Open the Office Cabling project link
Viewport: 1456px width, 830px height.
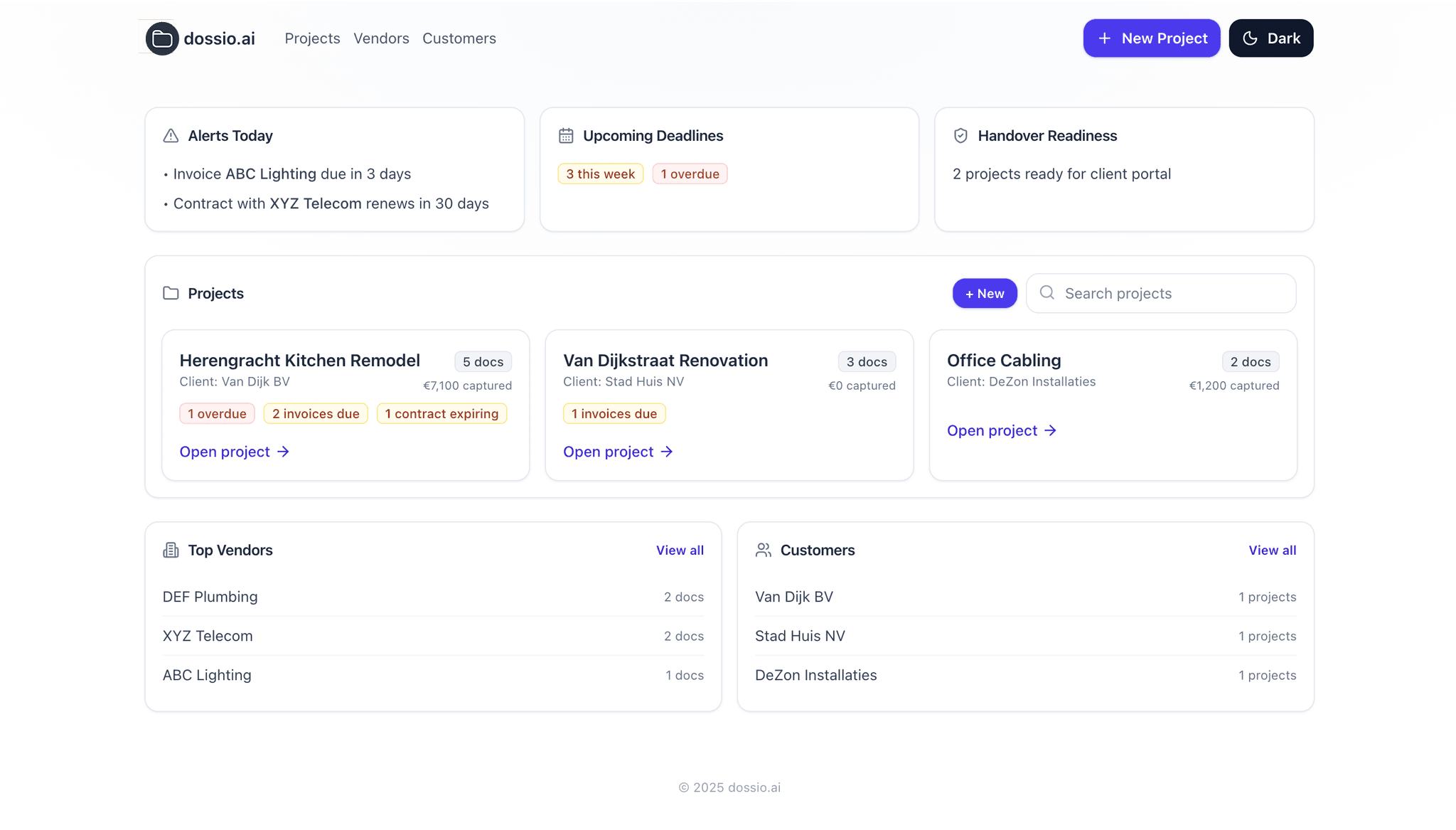point(1001,431)
